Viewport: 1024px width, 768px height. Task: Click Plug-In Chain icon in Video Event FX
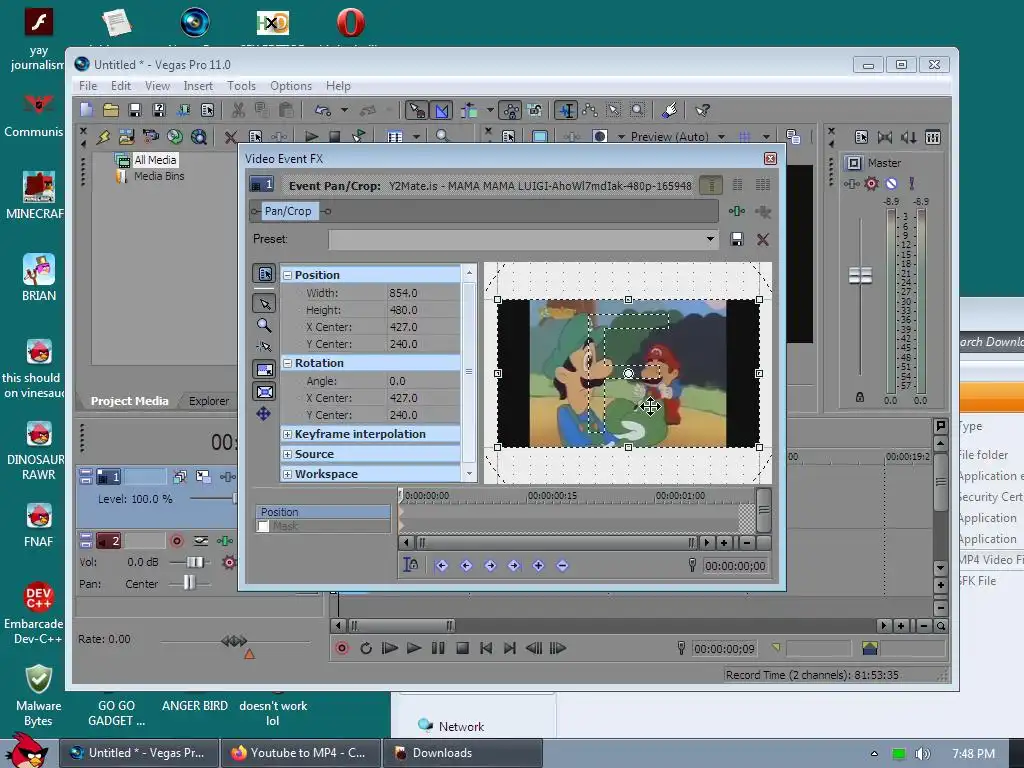click(x=737, y=211)
